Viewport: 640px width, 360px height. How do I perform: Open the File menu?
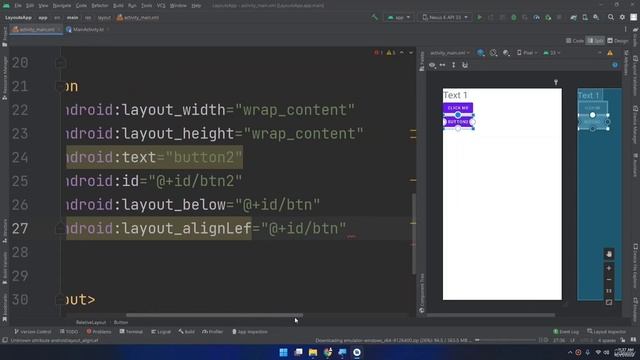[18, 6]
